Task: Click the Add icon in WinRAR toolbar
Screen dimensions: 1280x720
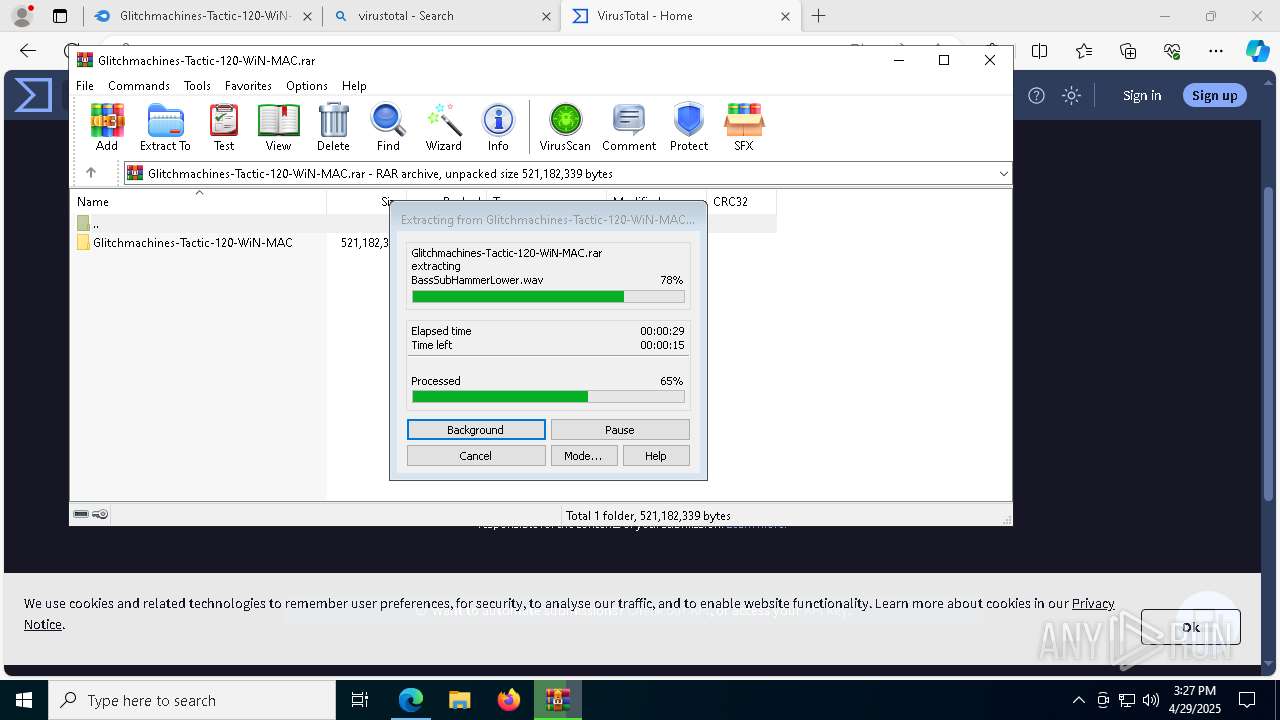Action: pyautogui.click(x=107, y=127)
